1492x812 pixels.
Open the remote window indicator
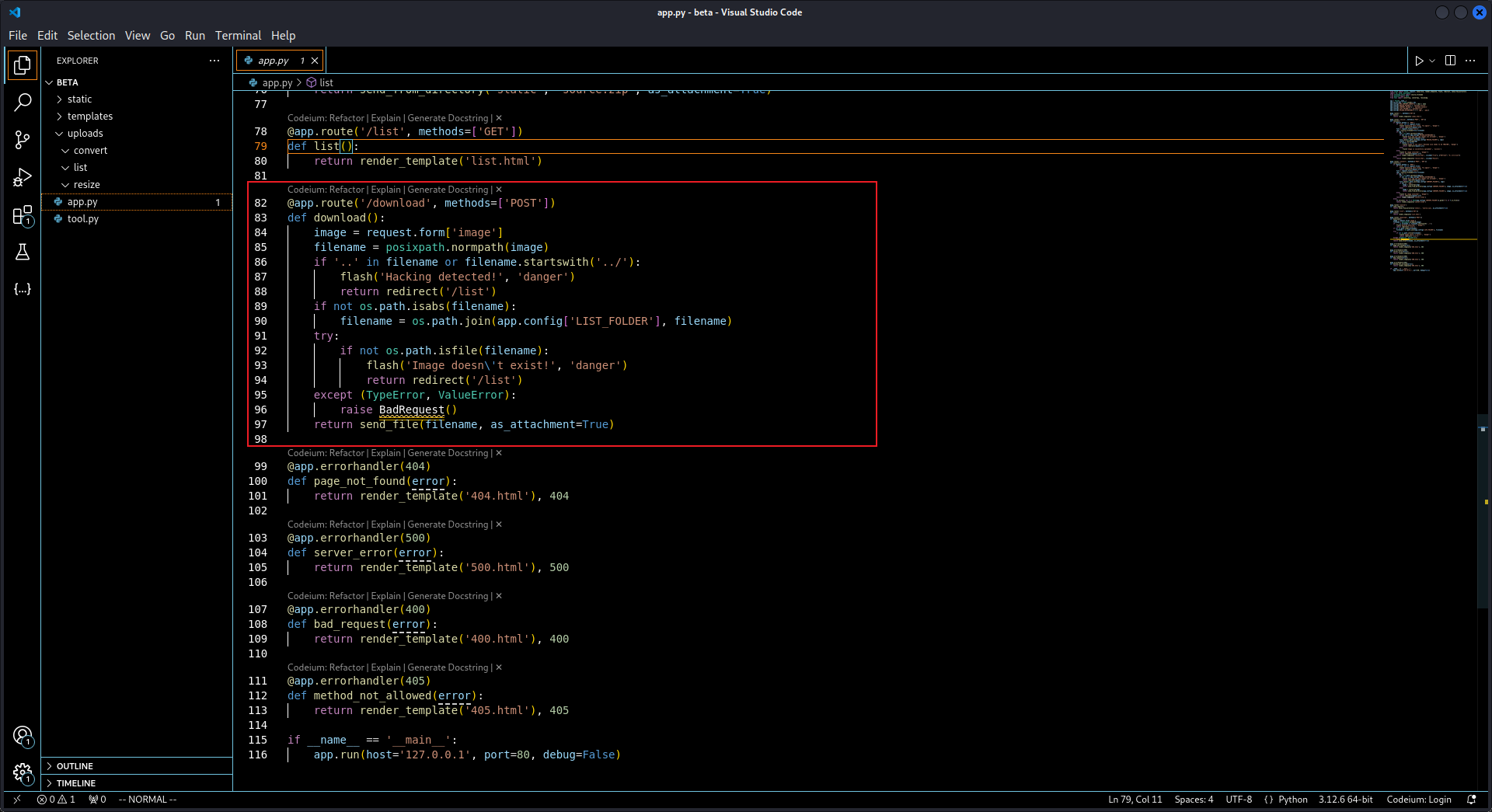point(17,800)
